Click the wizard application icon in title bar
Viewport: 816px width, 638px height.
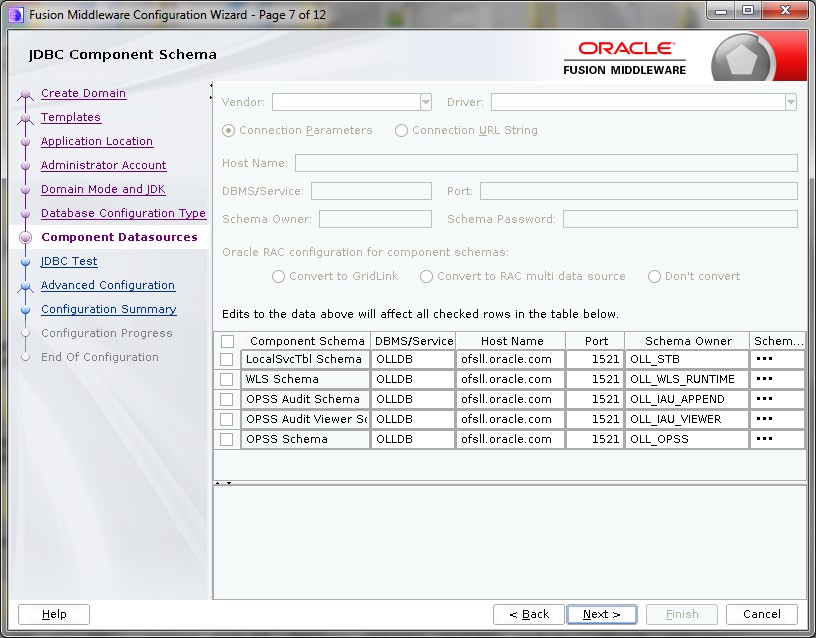click(x=16, y=15)
